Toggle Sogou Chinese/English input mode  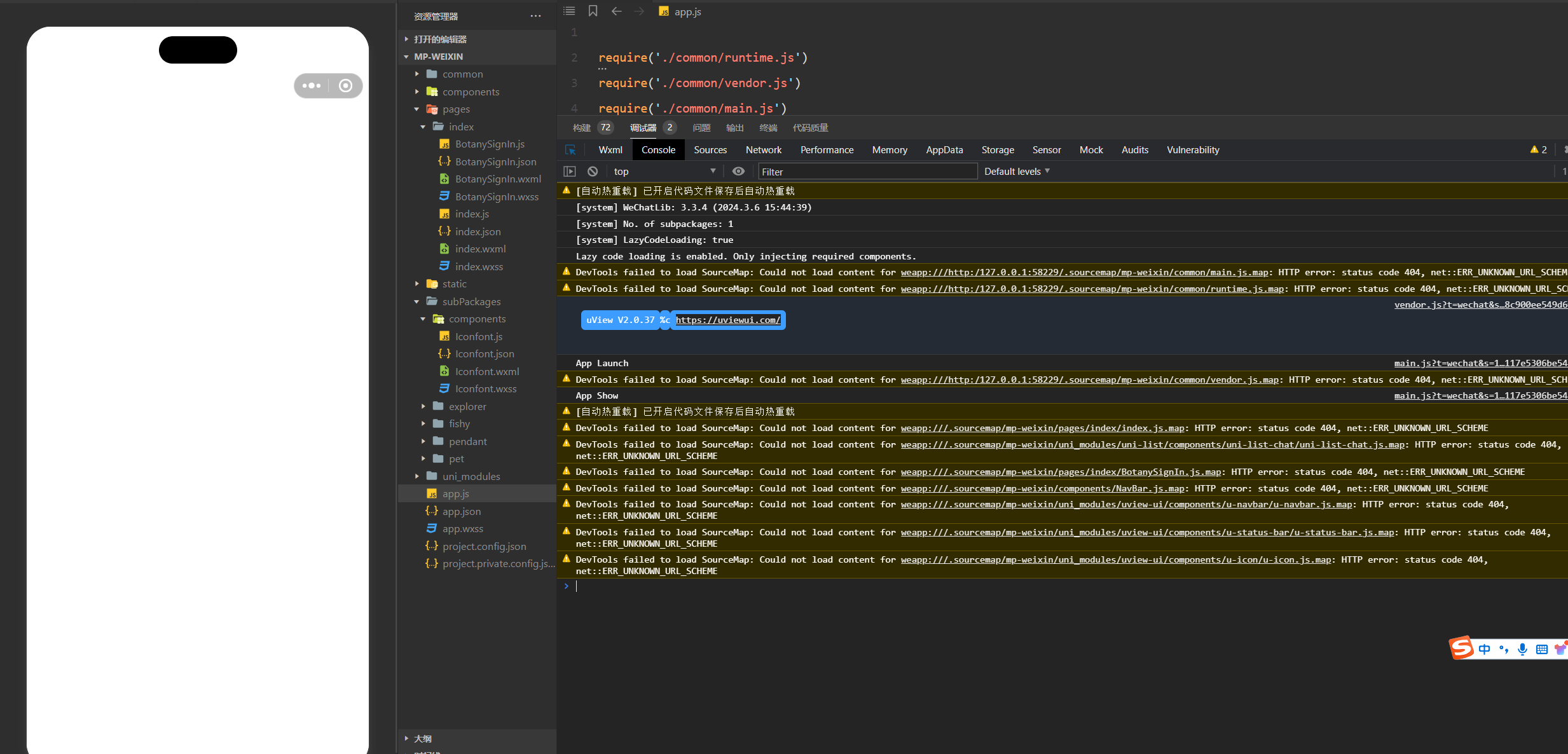tap(1484, 649)
